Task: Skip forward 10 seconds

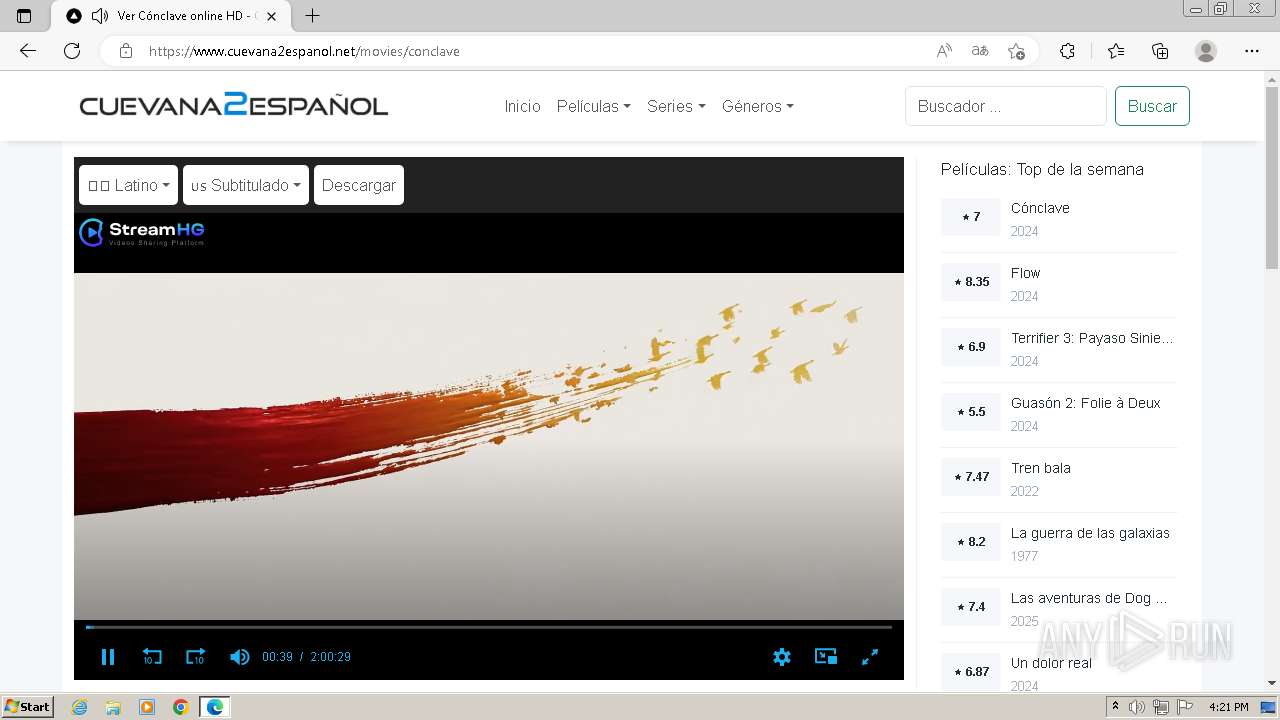Action: tap(195, 657)
